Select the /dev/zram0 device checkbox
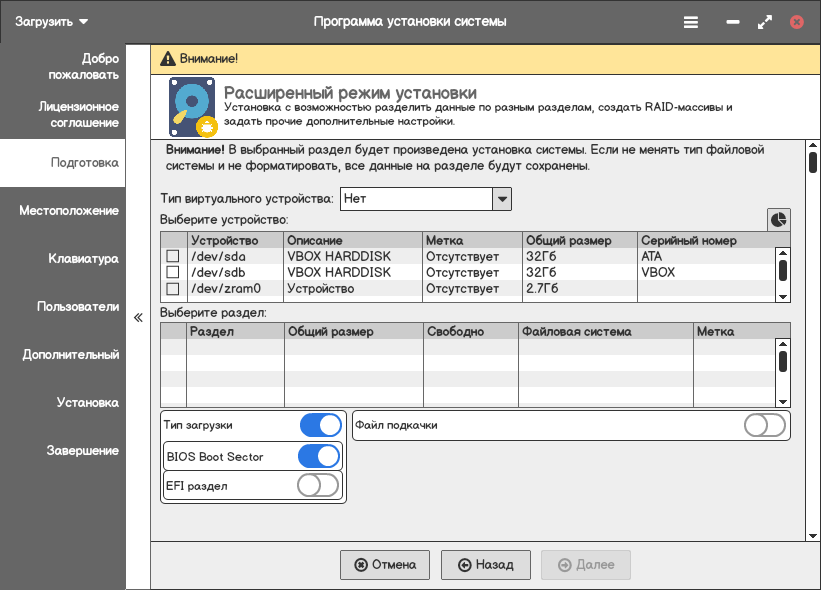Viewport: 821px width, 590px height. (x=173, y=289)
